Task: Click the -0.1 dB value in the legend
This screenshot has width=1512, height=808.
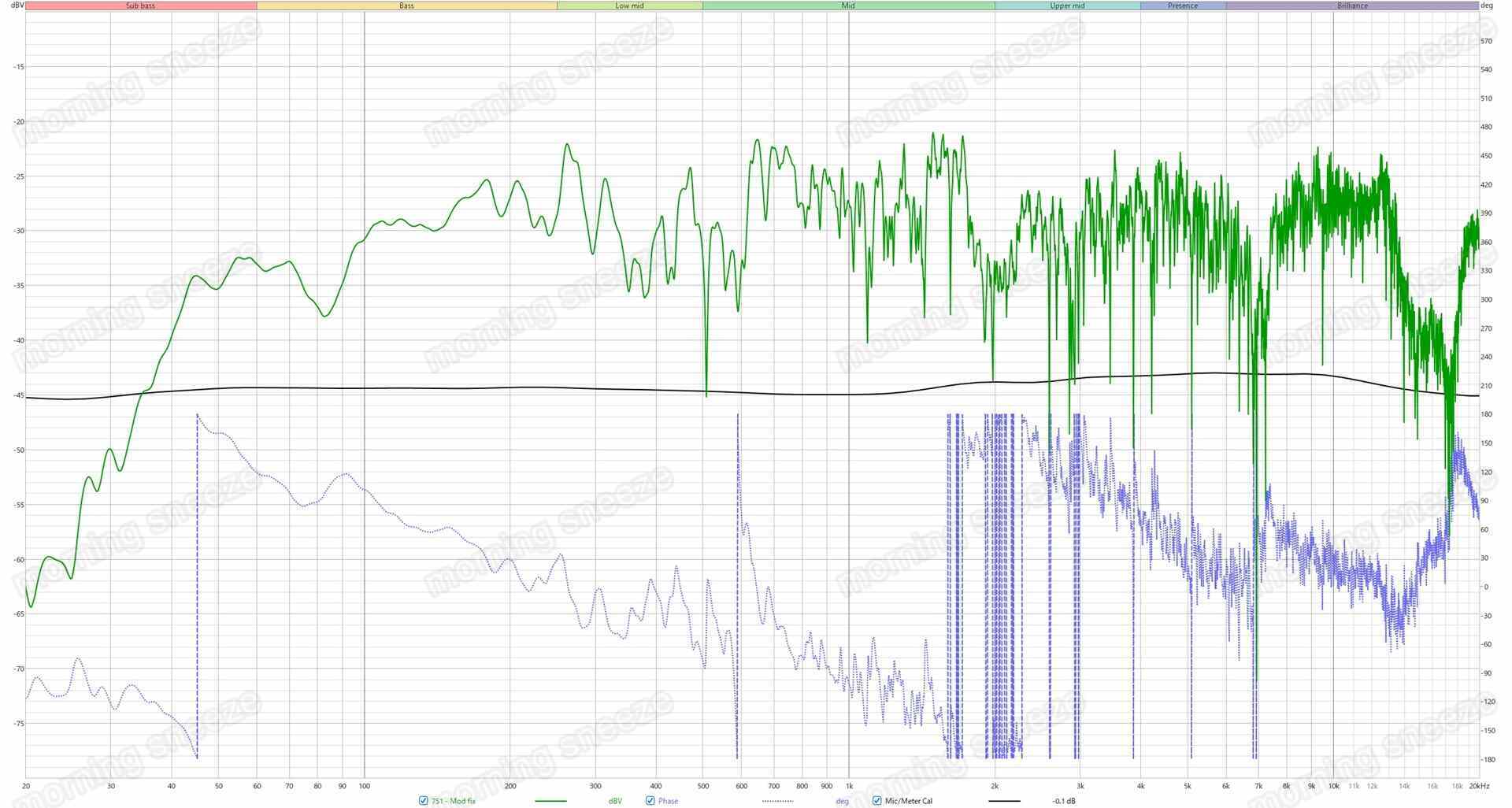Action: click(x=1064, y=802)
